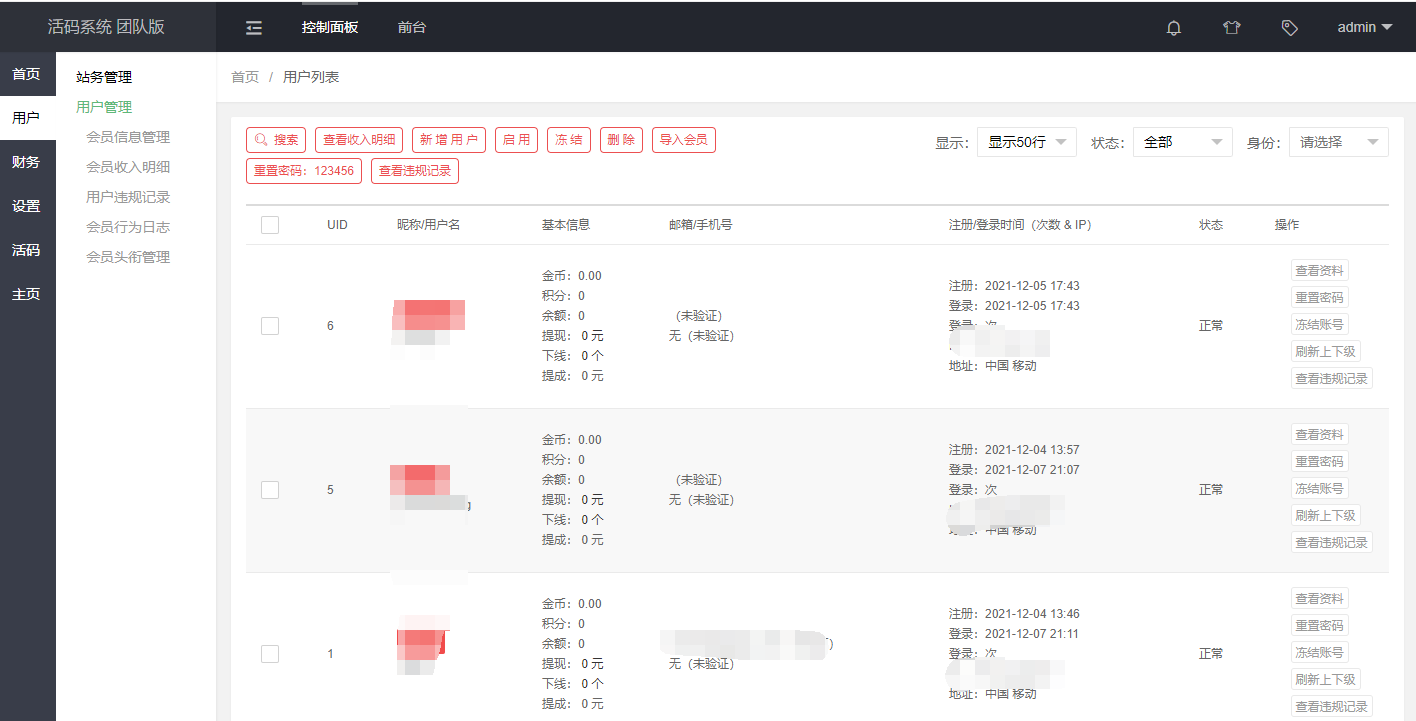Viewport: 1416px width, 721px height.
Task: Click 刷新上下级 for UID 1
Action: tap(1326, 679)
